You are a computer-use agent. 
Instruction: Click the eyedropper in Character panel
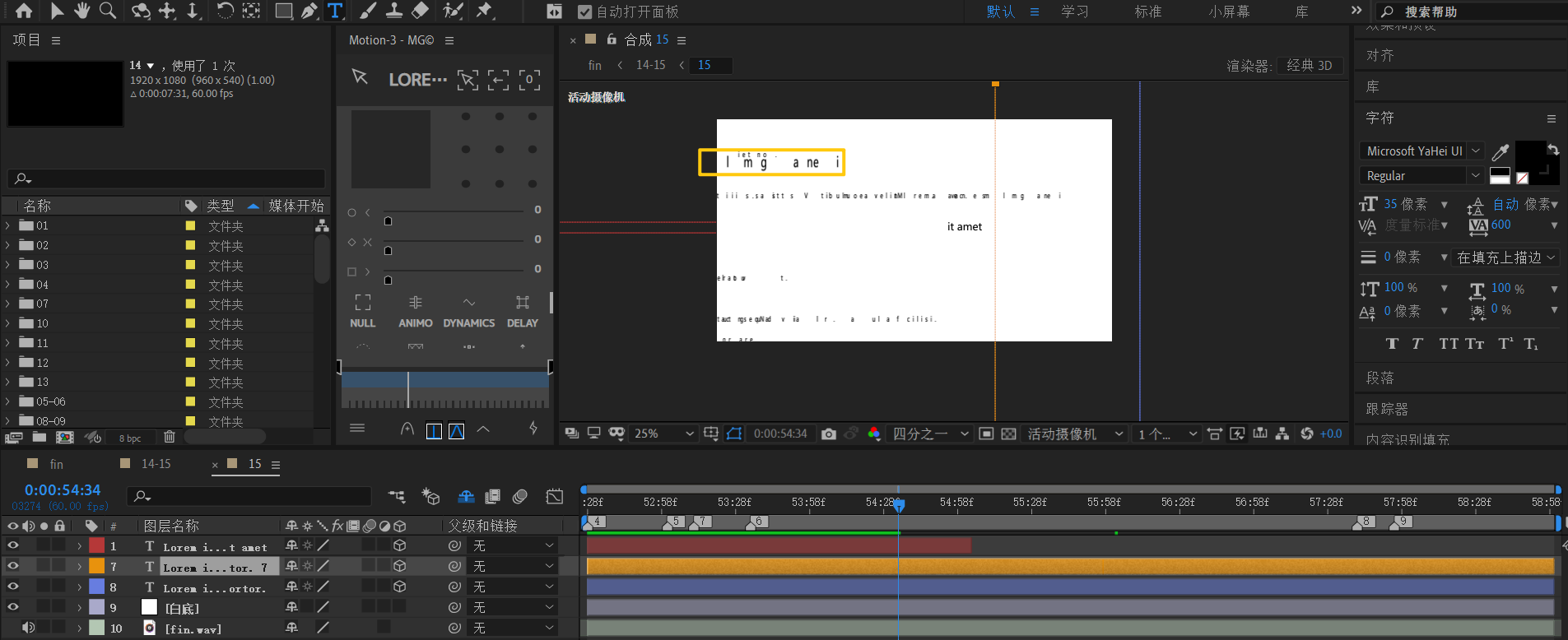tap(1501, 151)
